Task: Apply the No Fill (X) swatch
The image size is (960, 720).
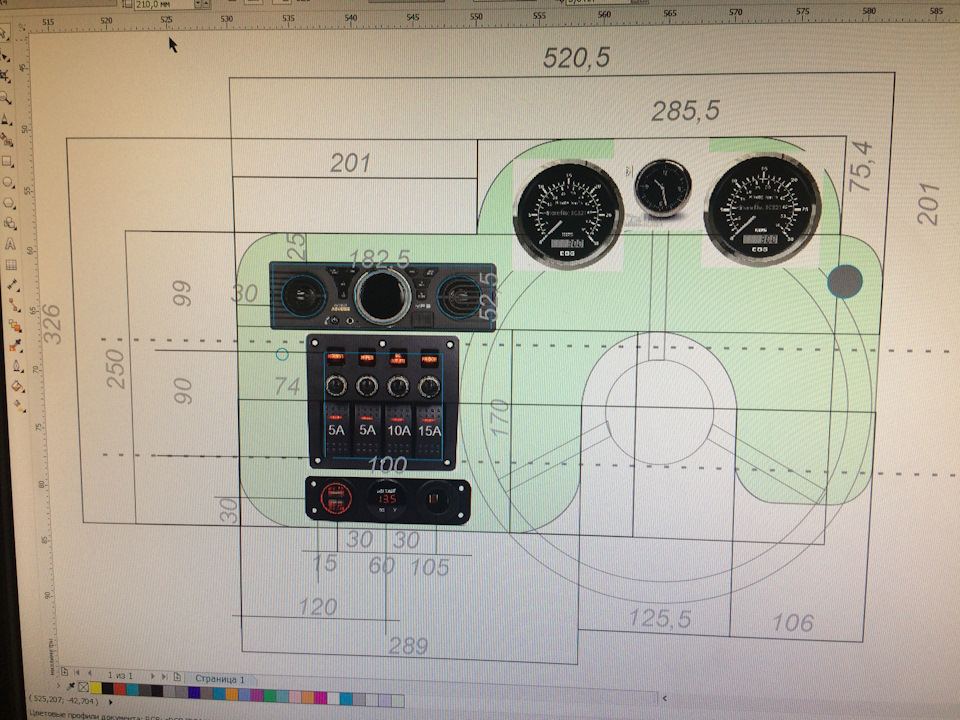Action: tap(84, 688)
